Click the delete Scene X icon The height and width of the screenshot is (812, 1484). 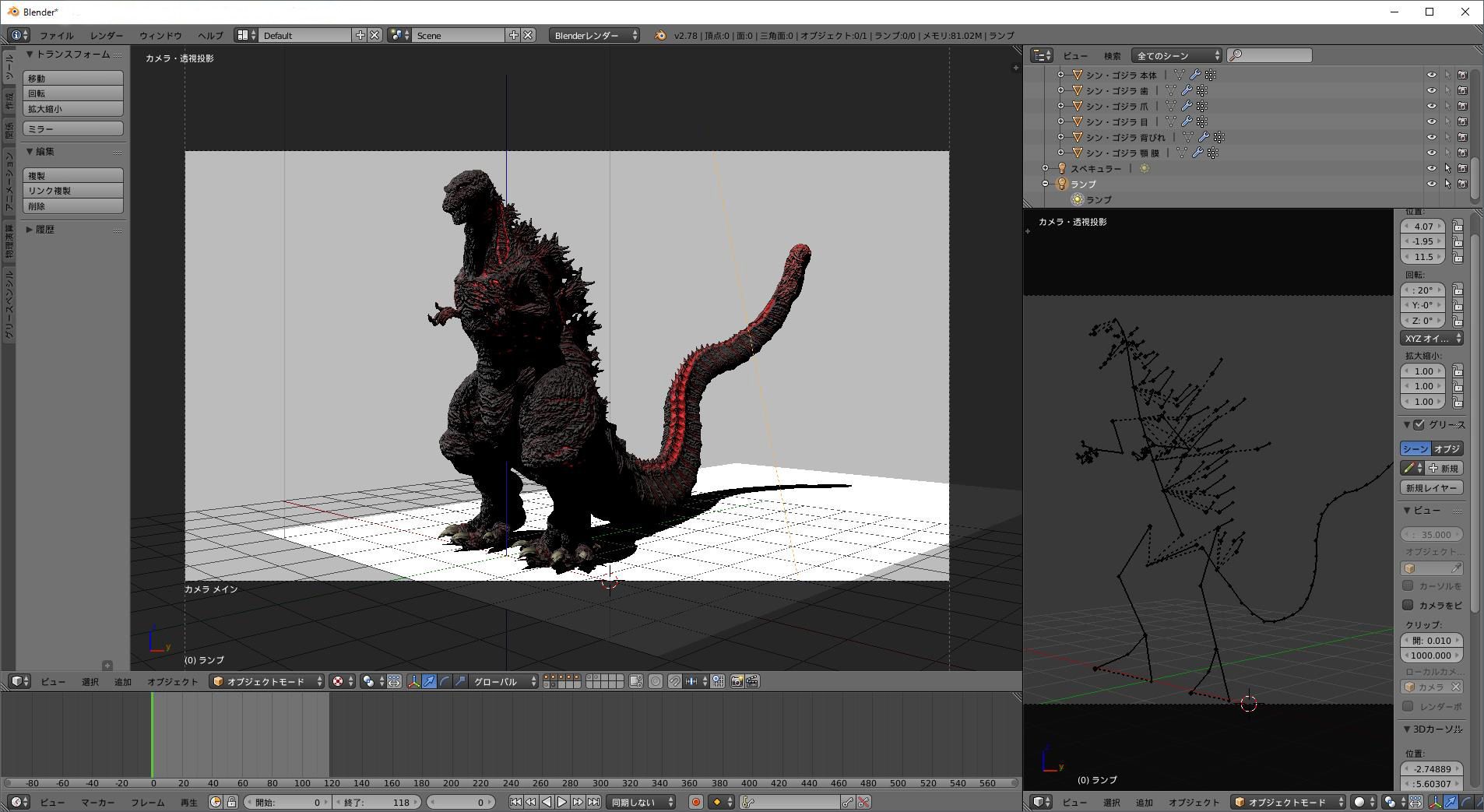click(529, 36)
